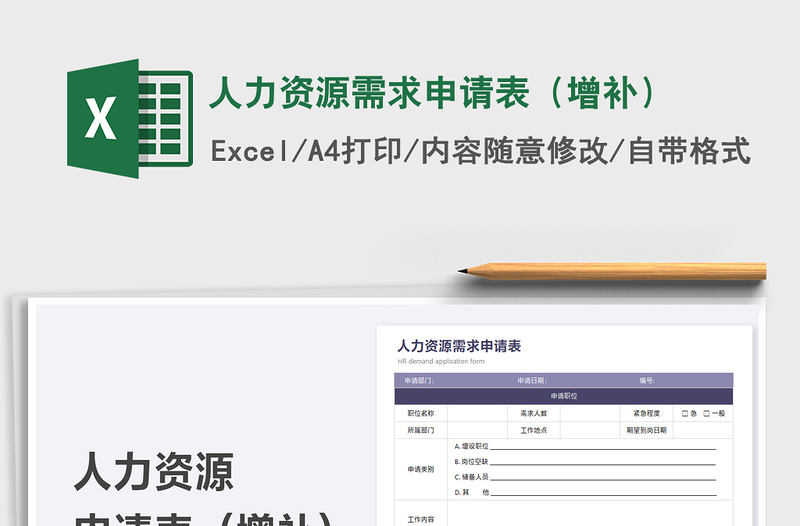Click the dark 申请职位 section bar
This screenshot has width=800, height=526.
[564, 396]
